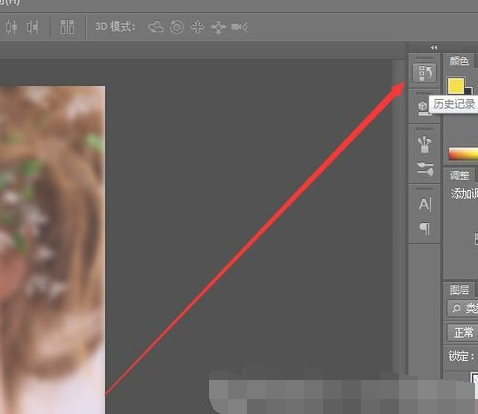Click the 3D roll object icon
This screenshot has height=414, width=478.
tap(177, 27)
